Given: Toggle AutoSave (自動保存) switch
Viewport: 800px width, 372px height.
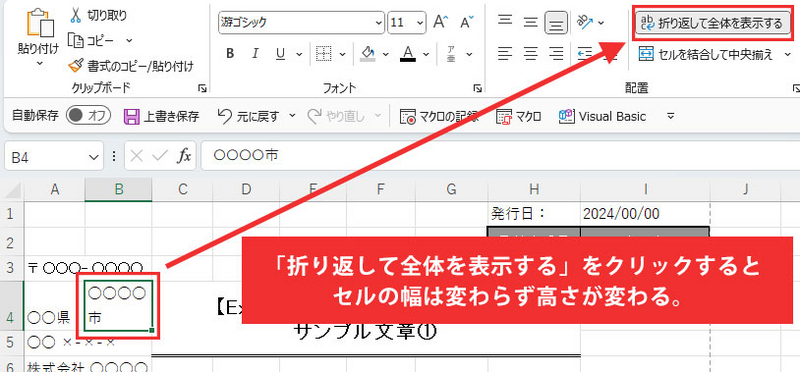Looking at the screenshot, I should pyautogui.click(x=88, y=116).
